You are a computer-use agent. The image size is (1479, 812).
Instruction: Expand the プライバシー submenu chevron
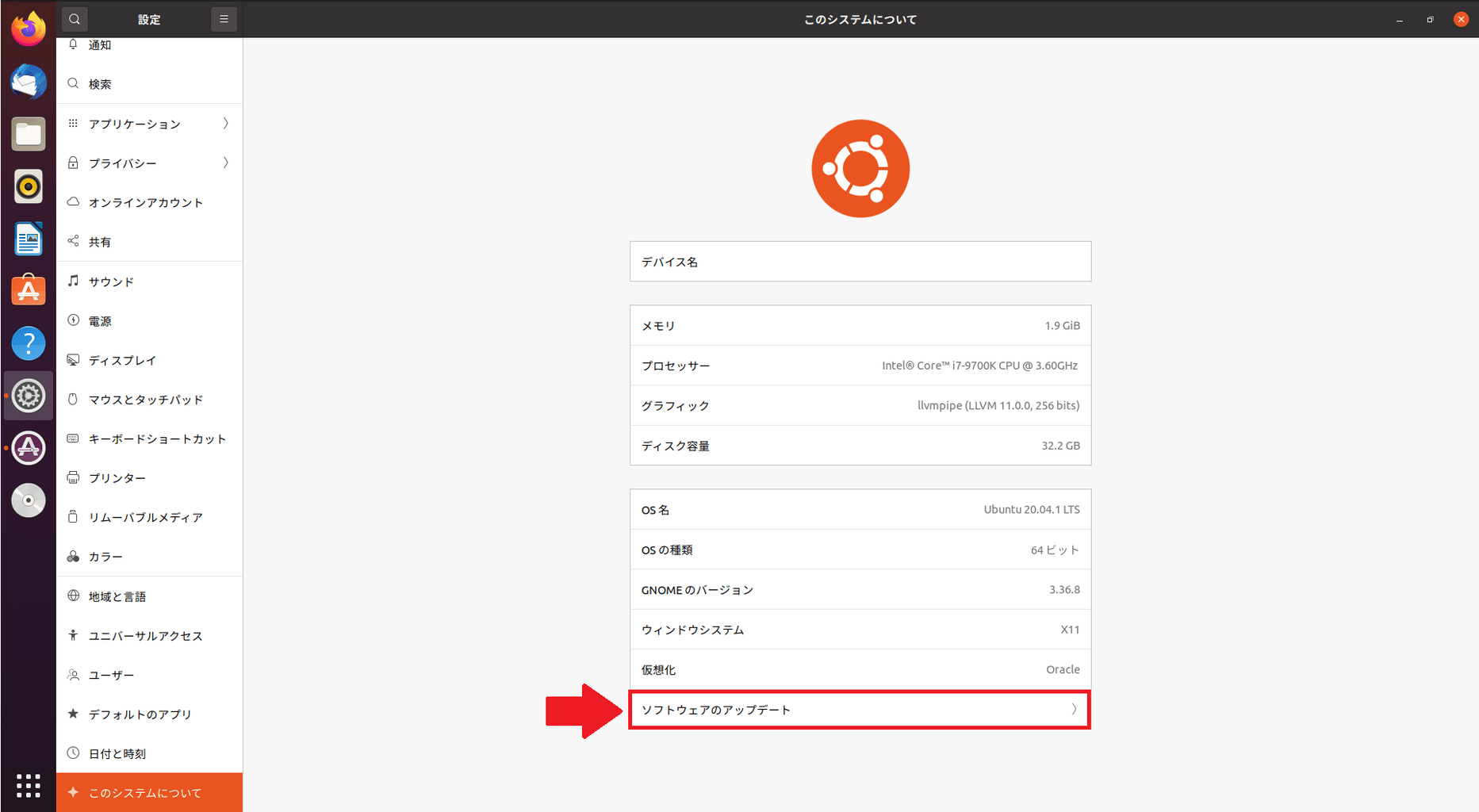pyautogui.click(x=226, y=163)
